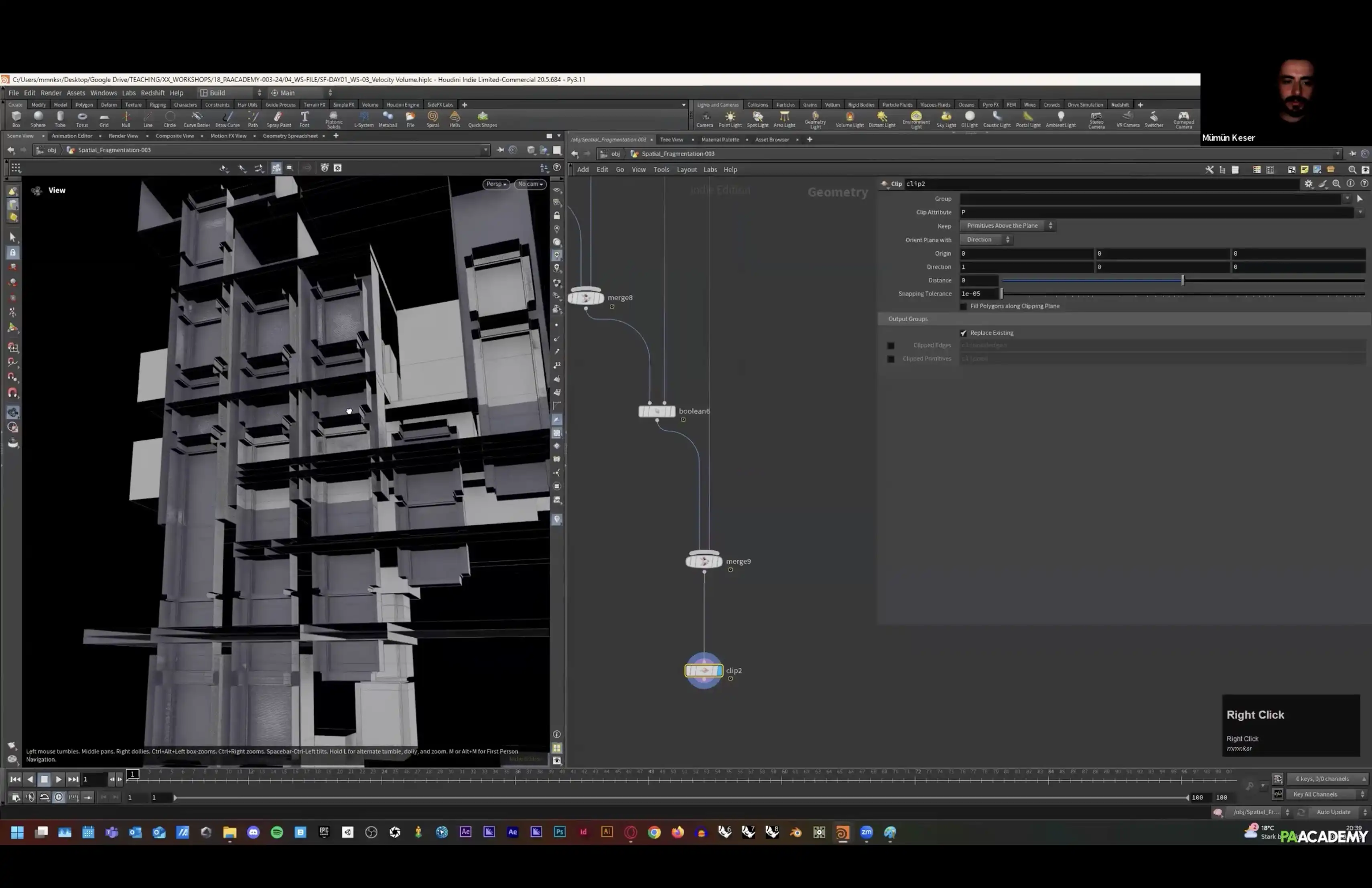Open the Redshift menu

pyautogui.click(x=153, y=92)
